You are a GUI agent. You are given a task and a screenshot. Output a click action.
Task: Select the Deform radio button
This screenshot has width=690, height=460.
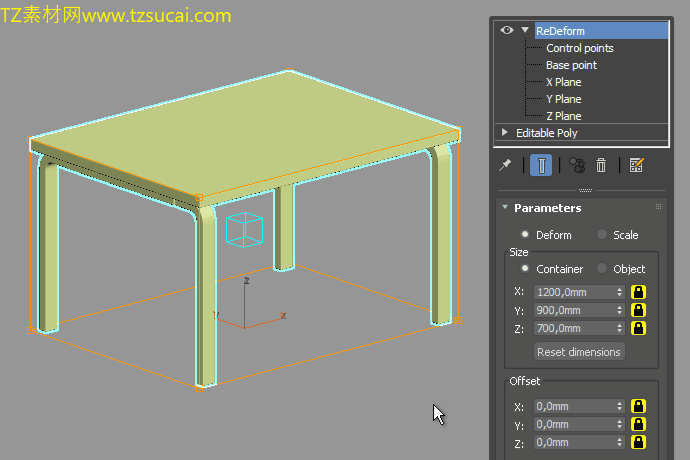click(525, 234)
